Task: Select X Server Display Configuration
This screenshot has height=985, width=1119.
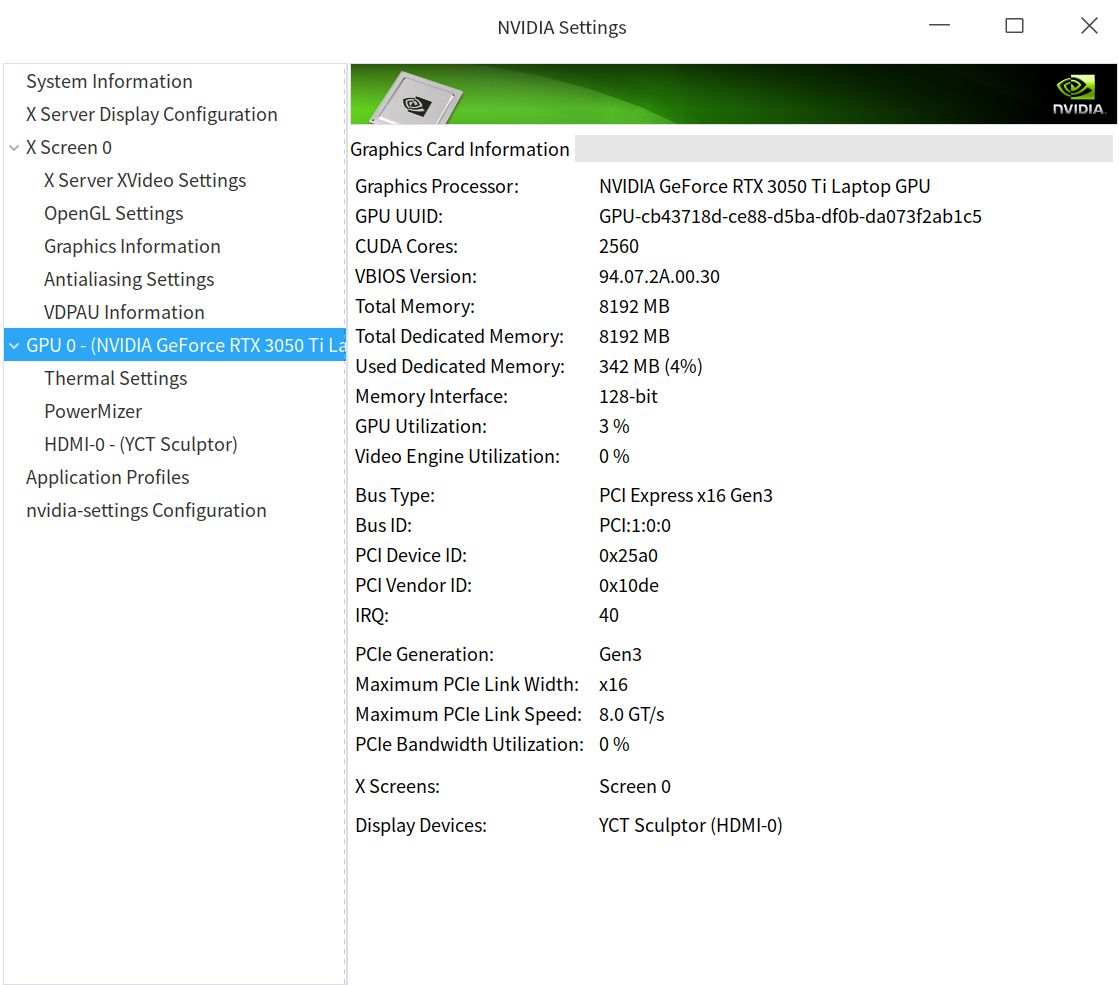Action: point(151,115)
